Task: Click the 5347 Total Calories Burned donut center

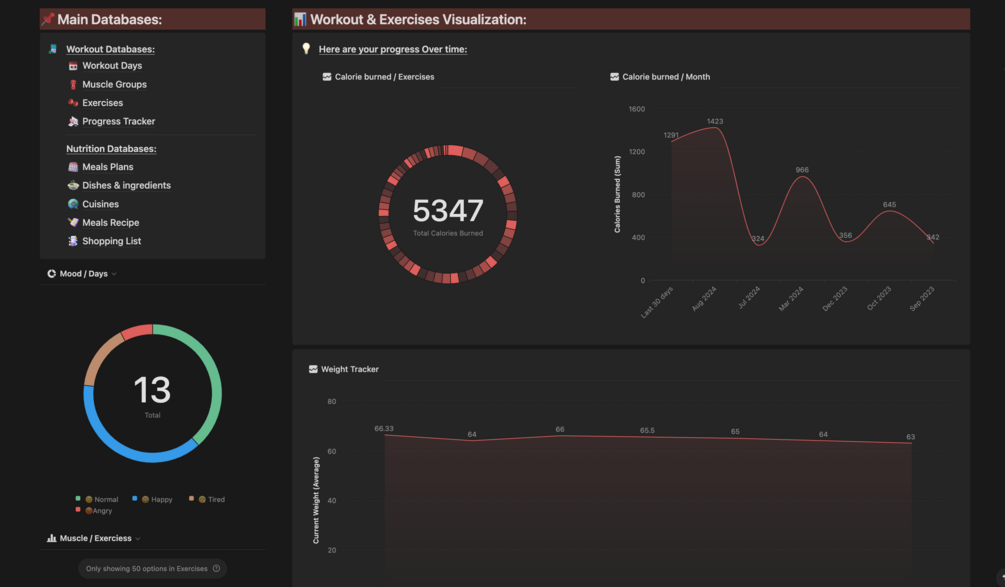Action: click(448, 214)
